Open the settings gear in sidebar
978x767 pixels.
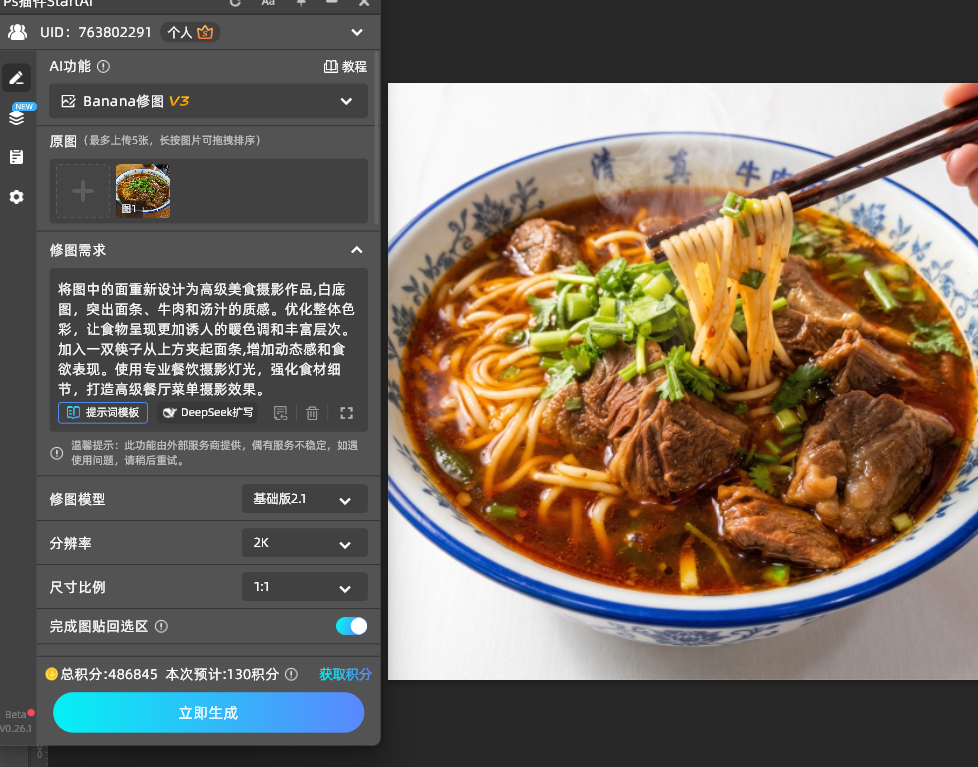(x=17, y=197)
